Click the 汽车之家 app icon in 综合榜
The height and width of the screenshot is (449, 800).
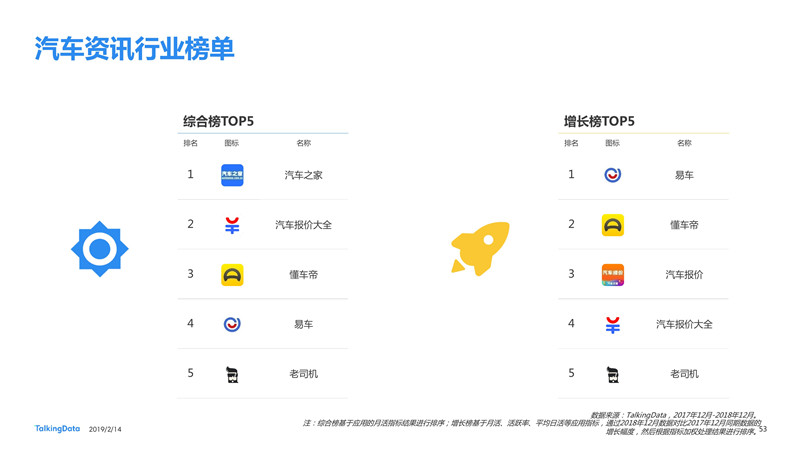[232, 175]
